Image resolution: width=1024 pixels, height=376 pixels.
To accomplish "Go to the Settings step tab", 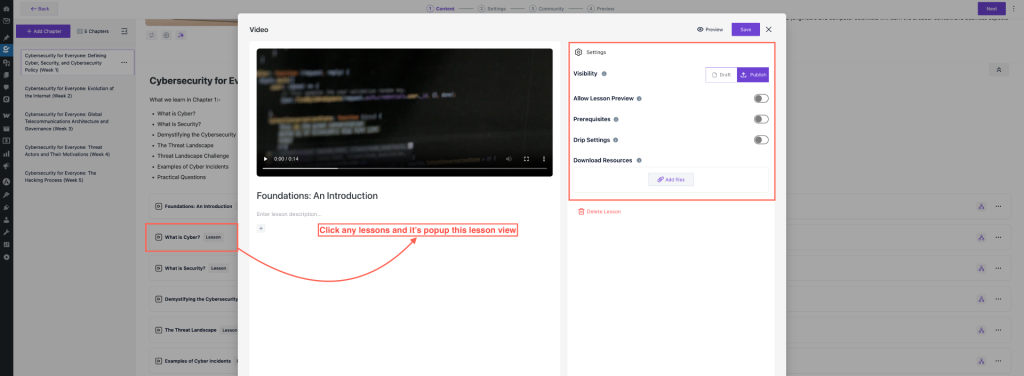I will tap(492, 8).
